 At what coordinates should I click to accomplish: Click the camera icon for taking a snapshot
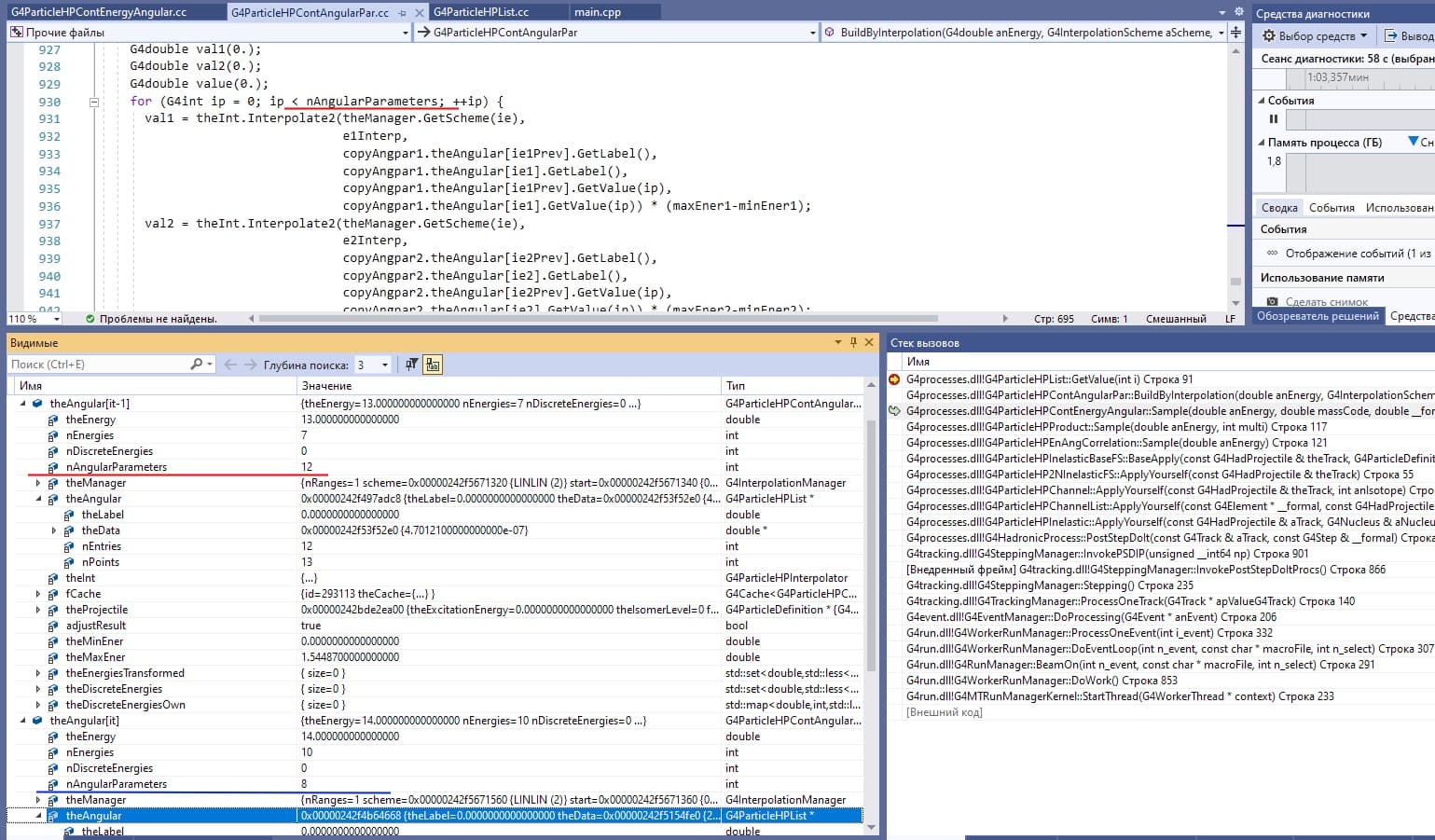click(1272, 301)
